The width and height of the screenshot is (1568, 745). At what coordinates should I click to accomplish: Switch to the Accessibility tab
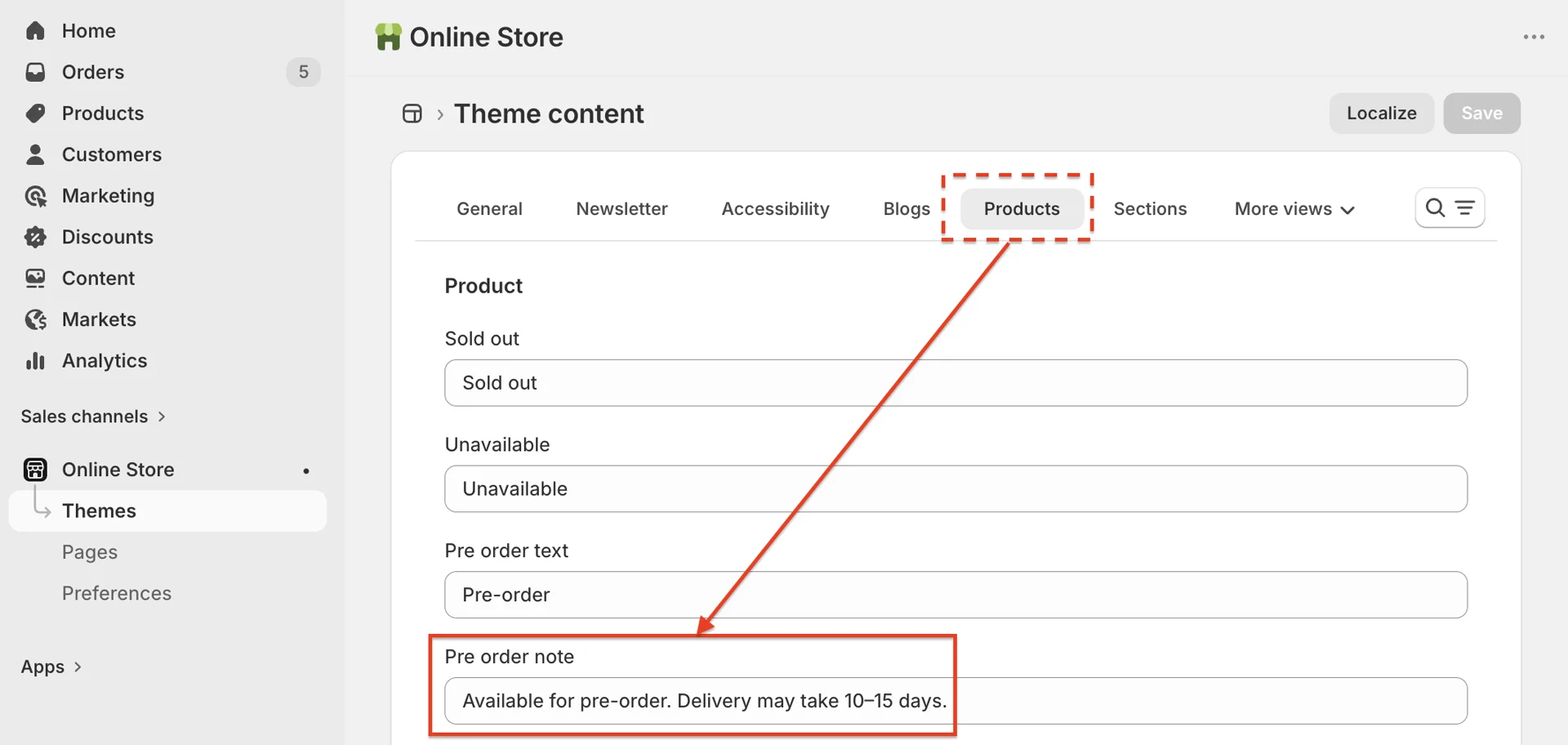[x=775, y=209]
